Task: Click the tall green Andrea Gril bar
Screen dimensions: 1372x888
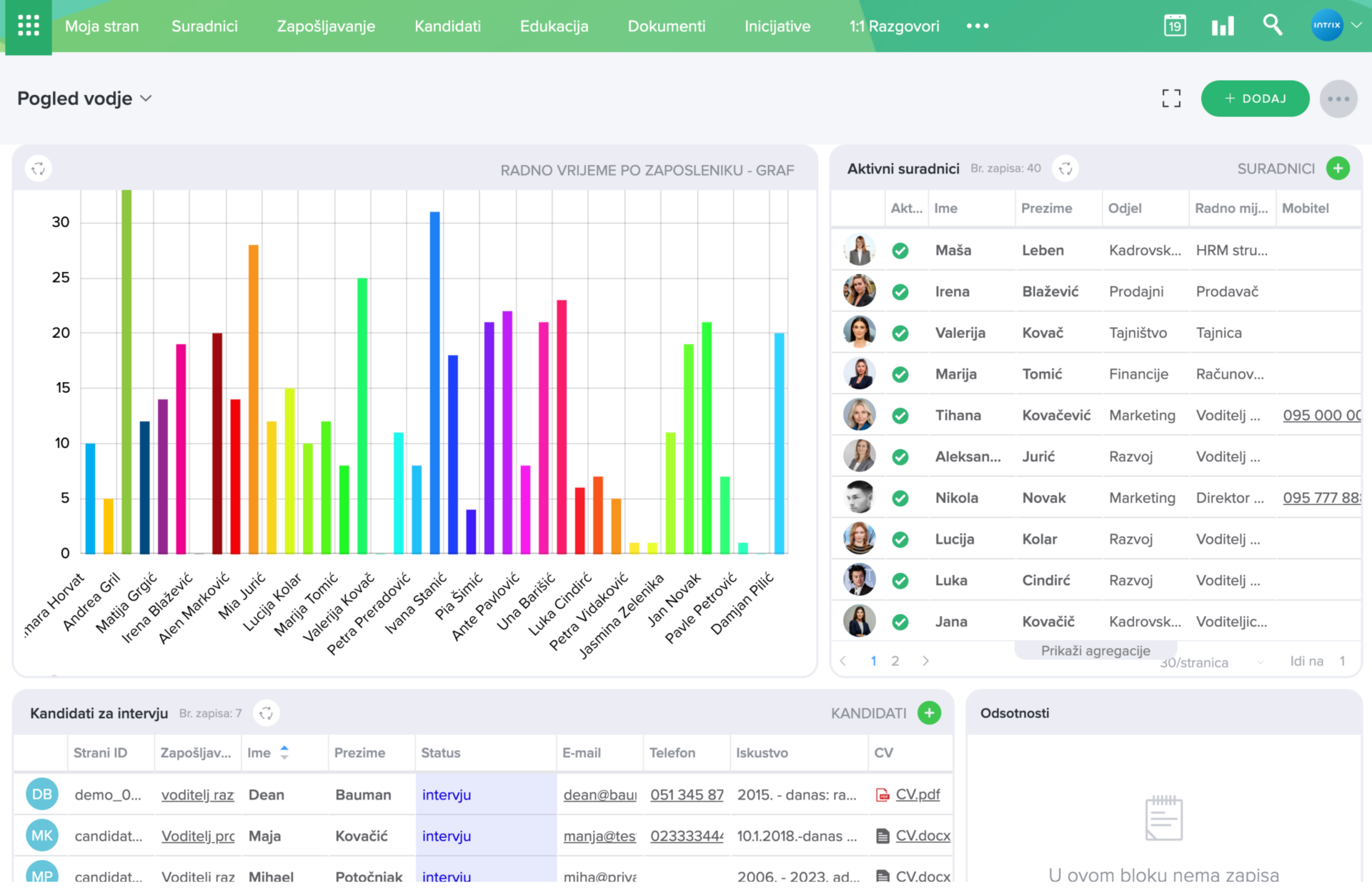Action: tap(126, 371)
